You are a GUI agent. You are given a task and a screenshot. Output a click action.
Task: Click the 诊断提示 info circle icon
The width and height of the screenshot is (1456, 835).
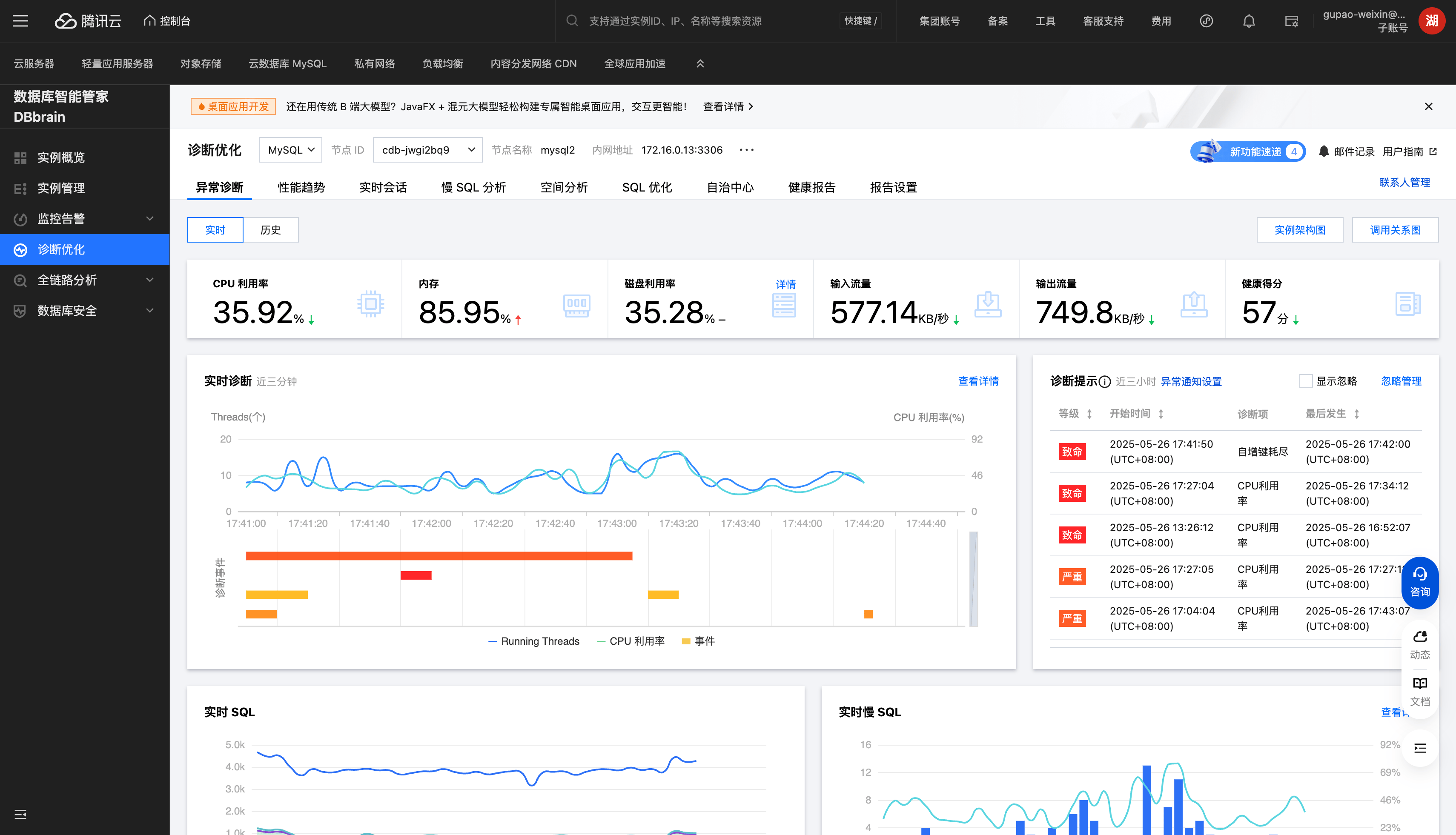[x=1104, y=382]
